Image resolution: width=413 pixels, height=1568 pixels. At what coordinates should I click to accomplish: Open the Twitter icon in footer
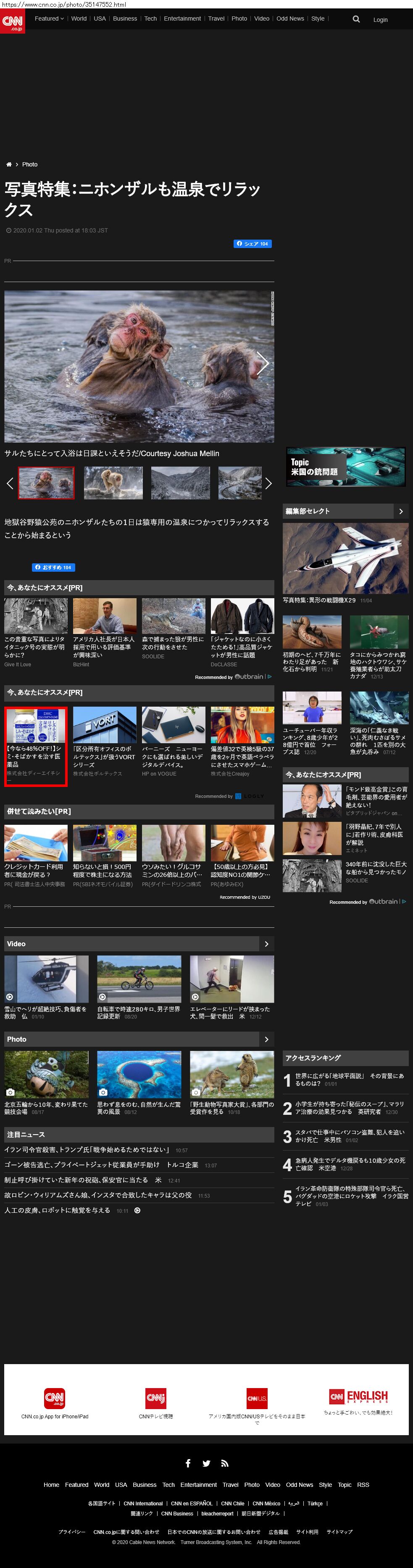click(206, 1463)
